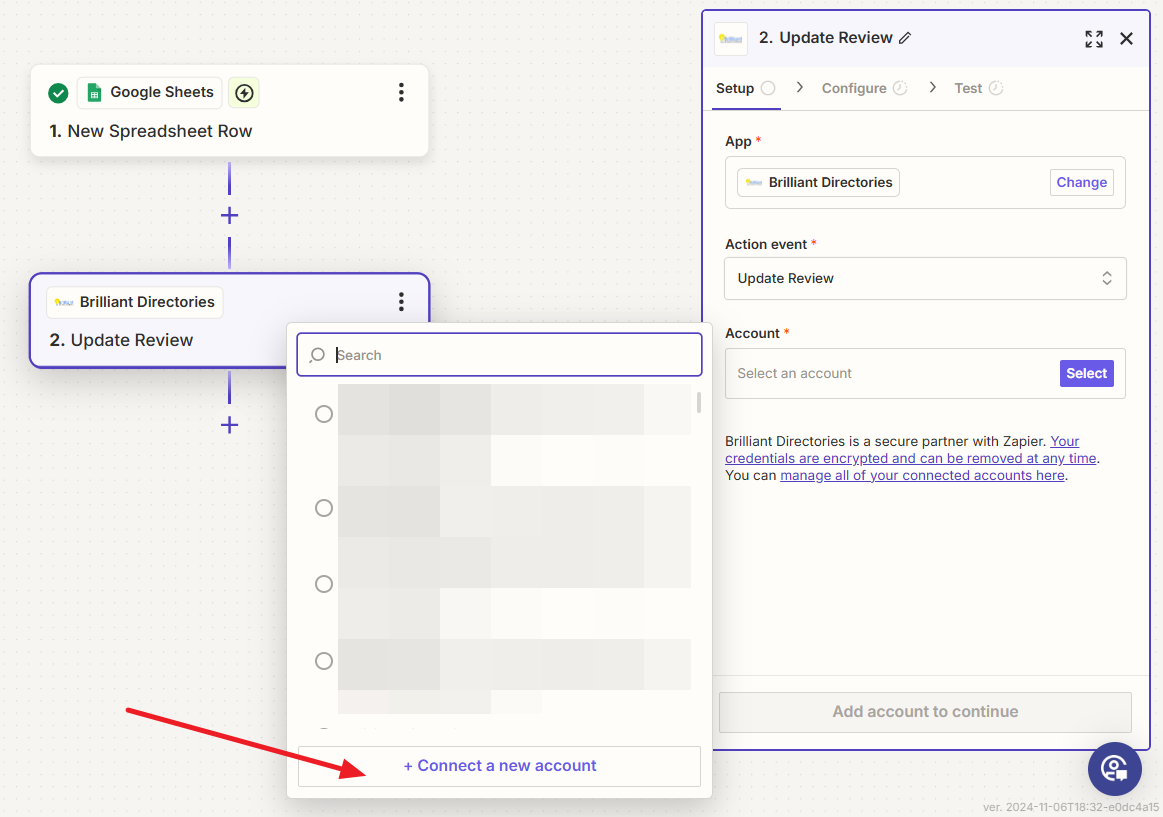The height and width of the screenshot is (817, 1163).
Task: Click the plus icon below step 2
Action: coord(229,425)
